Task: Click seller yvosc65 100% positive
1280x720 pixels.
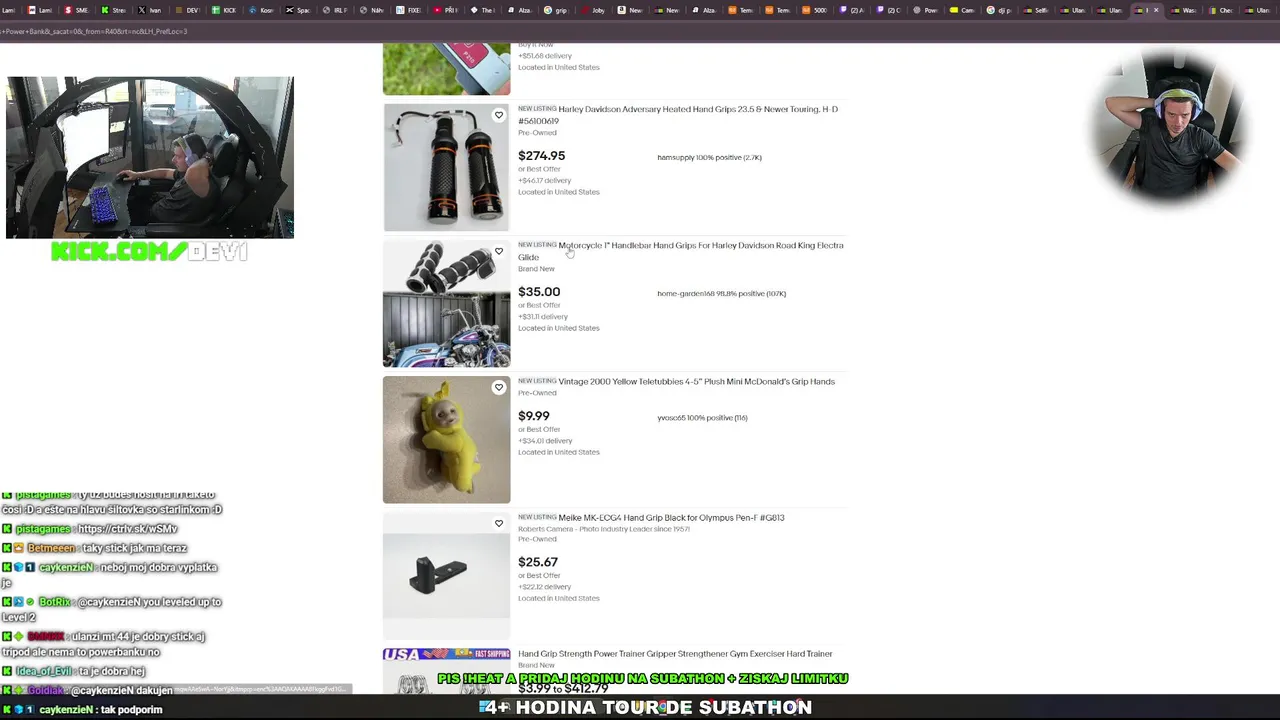Action: tap(702, 417)
